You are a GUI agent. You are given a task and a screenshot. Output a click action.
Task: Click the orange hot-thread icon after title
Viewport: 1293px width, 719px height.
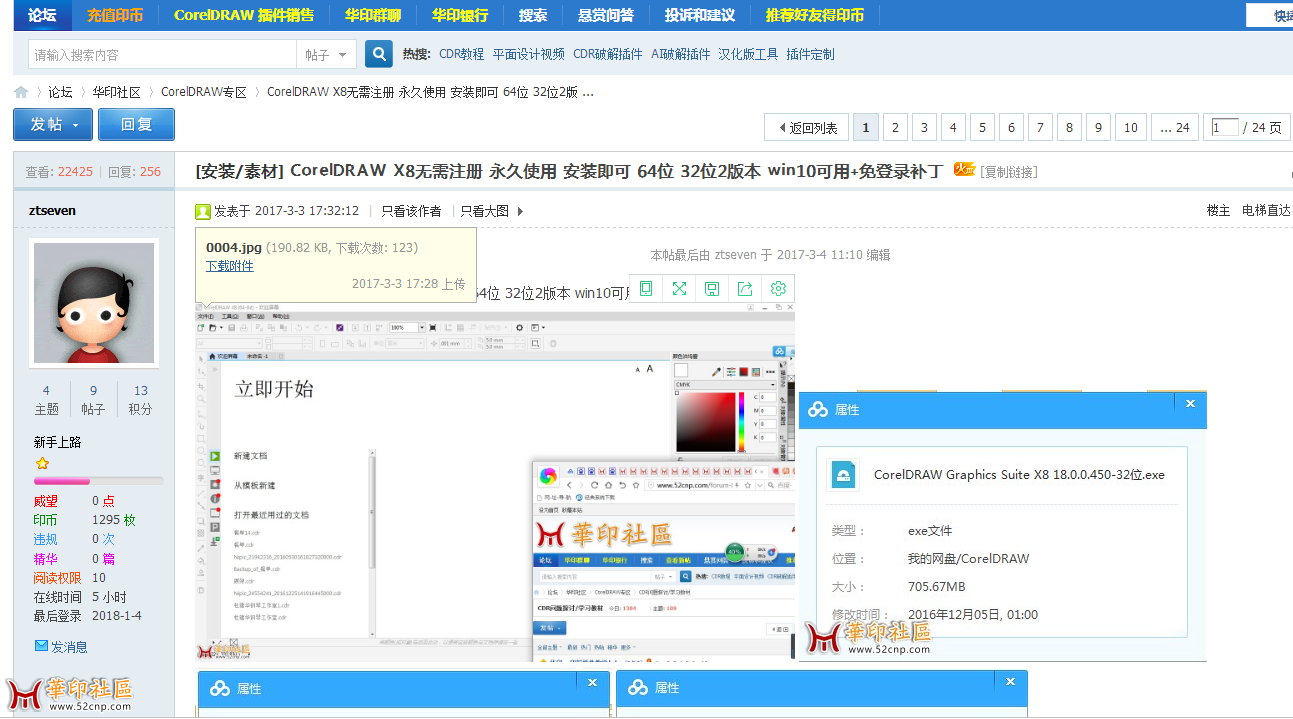click(x=964, y=170)
